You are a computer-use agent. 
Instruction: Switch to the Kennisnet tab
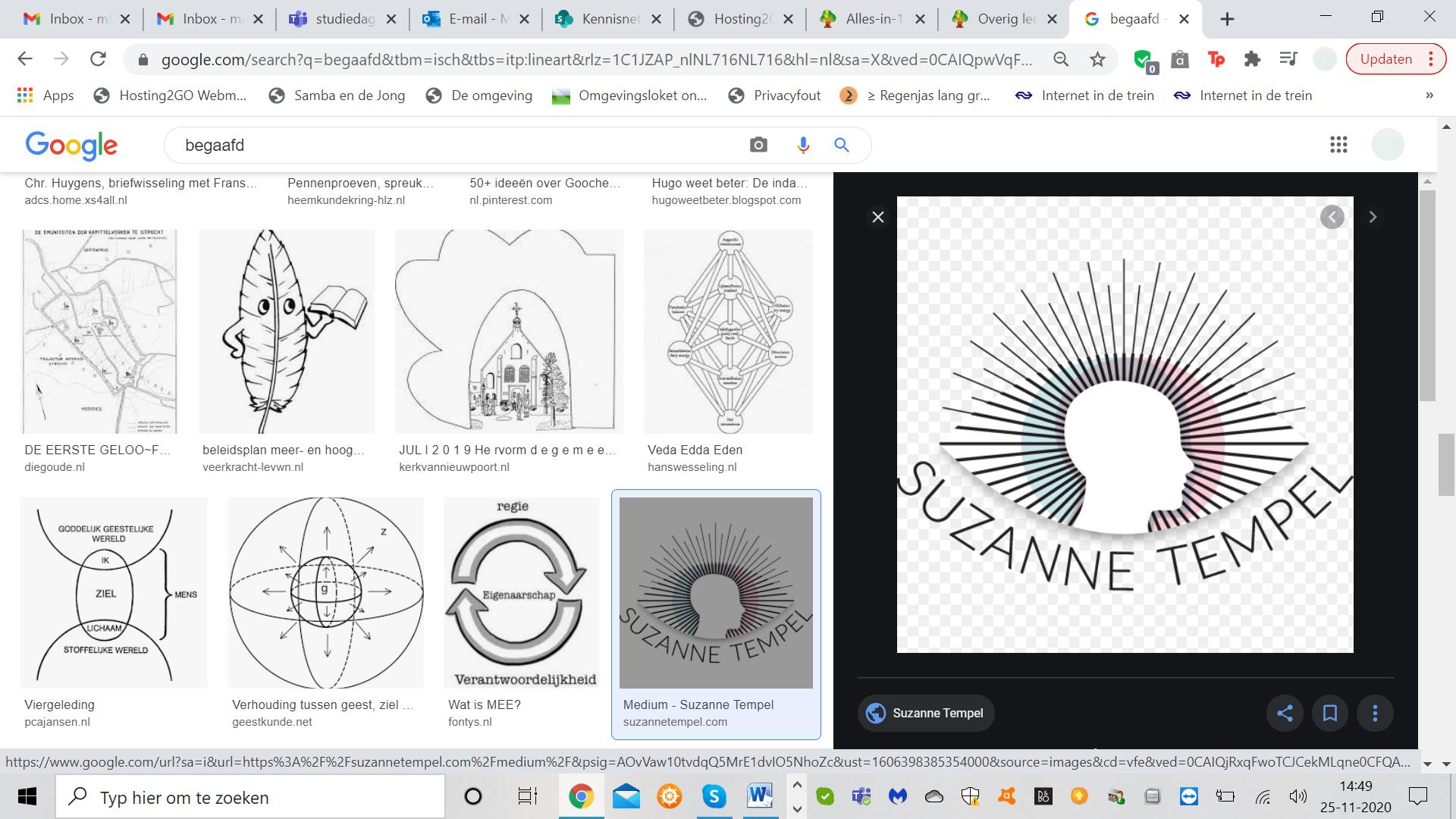(x=609, y=19)
